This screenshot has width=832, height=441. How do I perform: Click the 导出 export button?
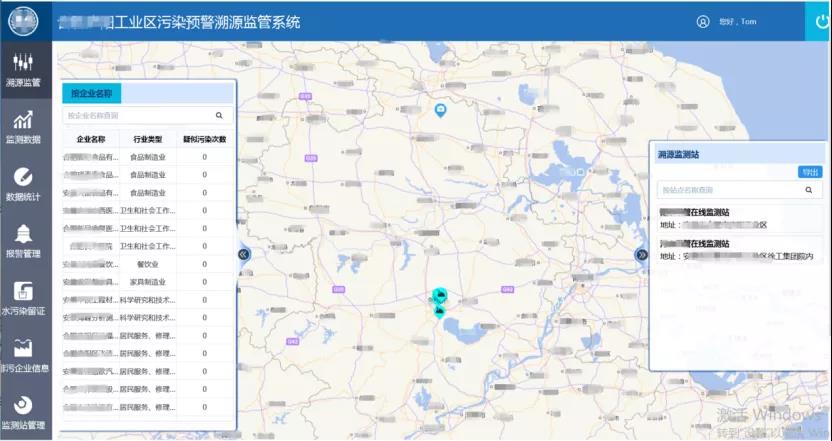809,172
